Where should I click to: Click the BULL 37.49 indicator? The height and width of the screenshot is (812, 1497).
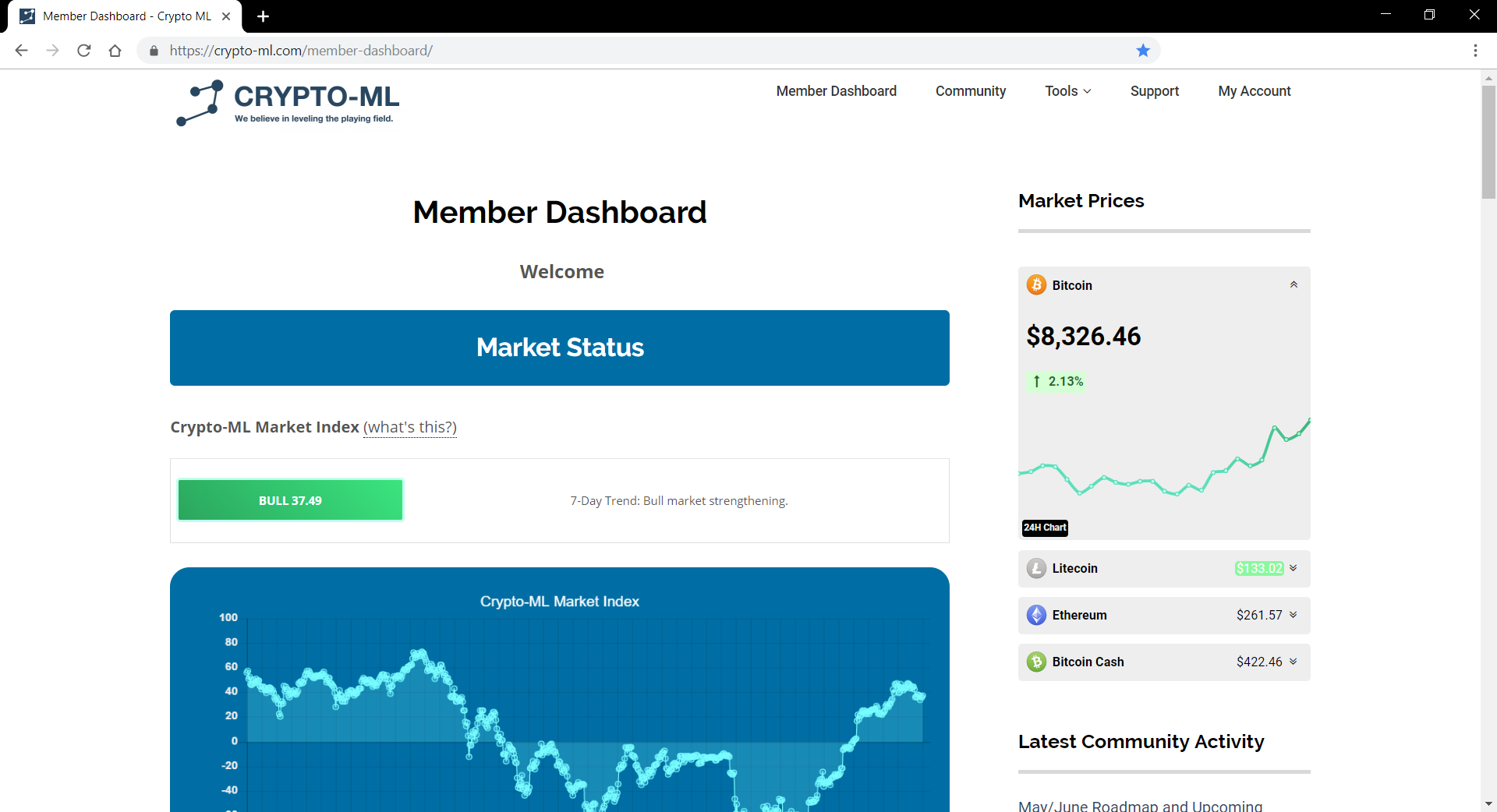290,500
